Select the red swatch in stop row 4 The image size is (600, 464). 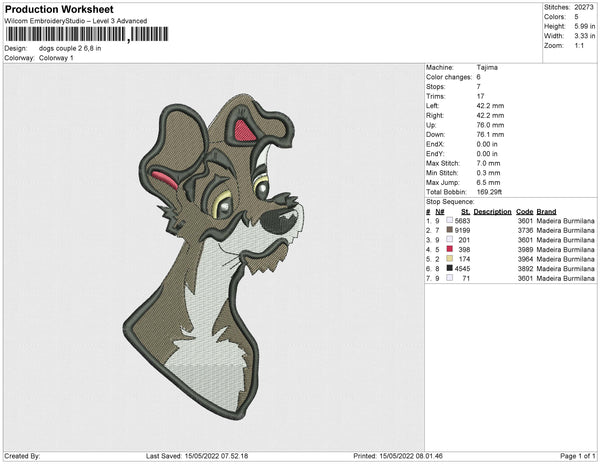tap(450, 249)
